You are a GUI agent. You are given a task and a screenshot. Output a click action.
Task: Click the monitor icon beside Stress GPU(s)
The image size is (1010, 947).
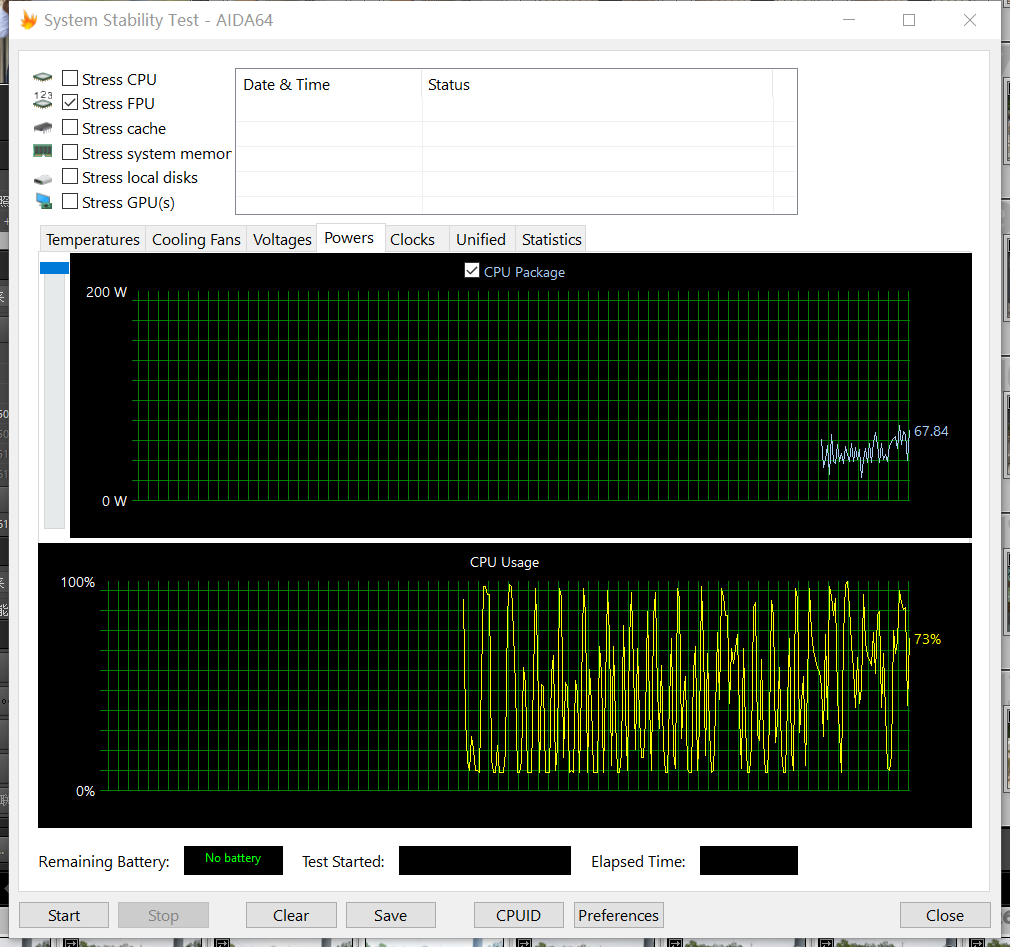pyautogui.click(x=43, y=202)
